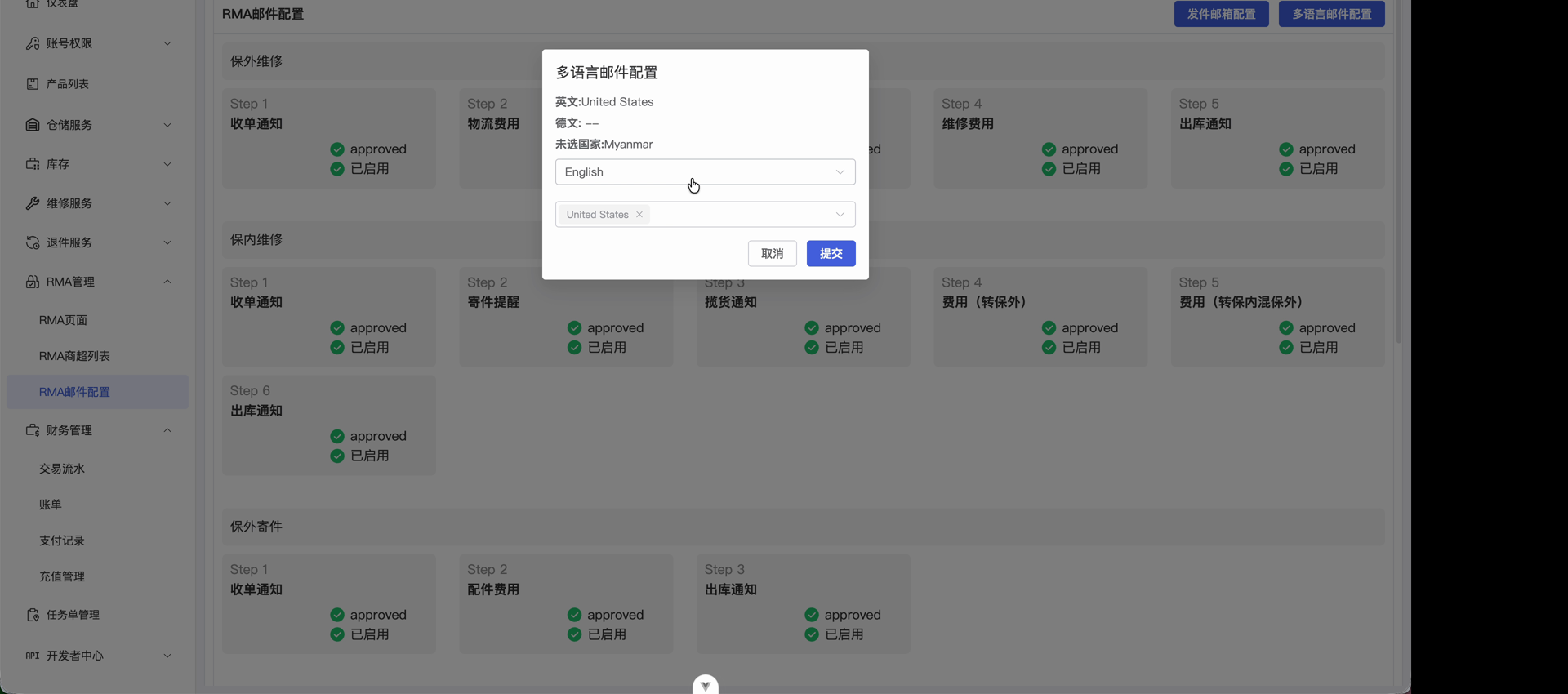Open the English language dropdown
This screenshot has height=694, width=1568.
pyautogui.click(x=706, y=172)
